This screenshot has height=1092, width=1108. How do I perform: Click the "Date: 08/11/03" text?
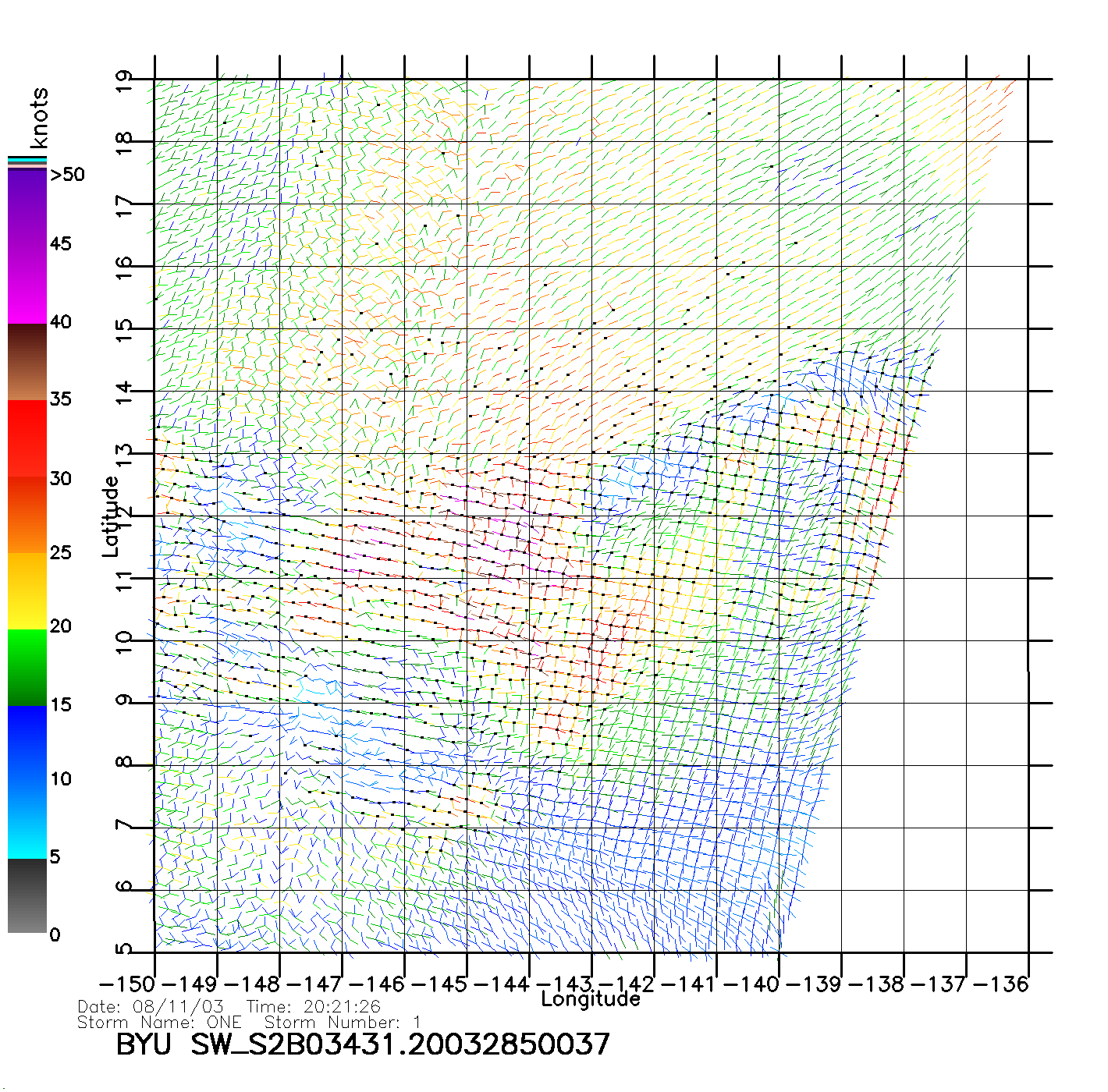point(151,1007)
